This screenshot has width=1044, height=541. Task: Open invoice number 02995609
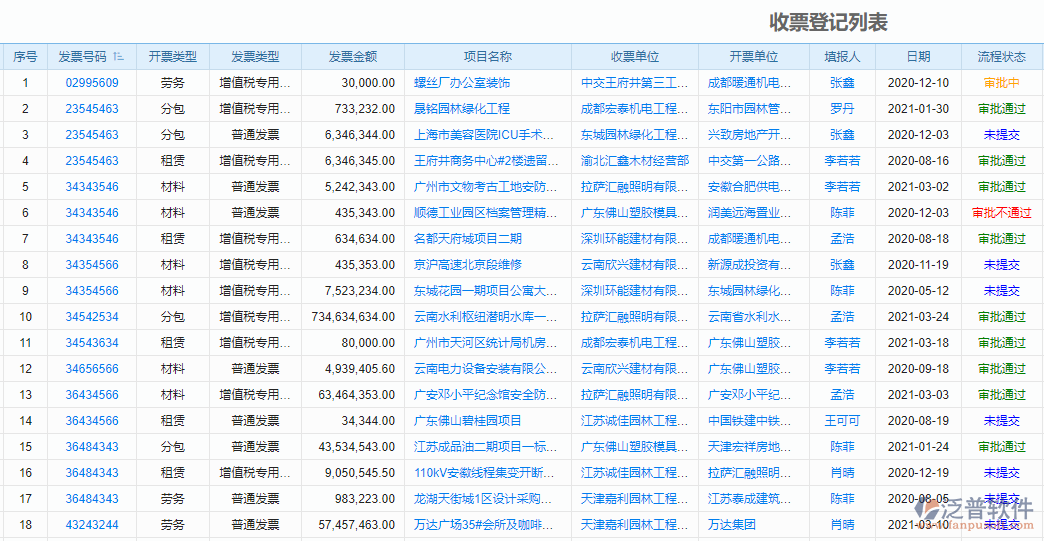coord(92,83)
